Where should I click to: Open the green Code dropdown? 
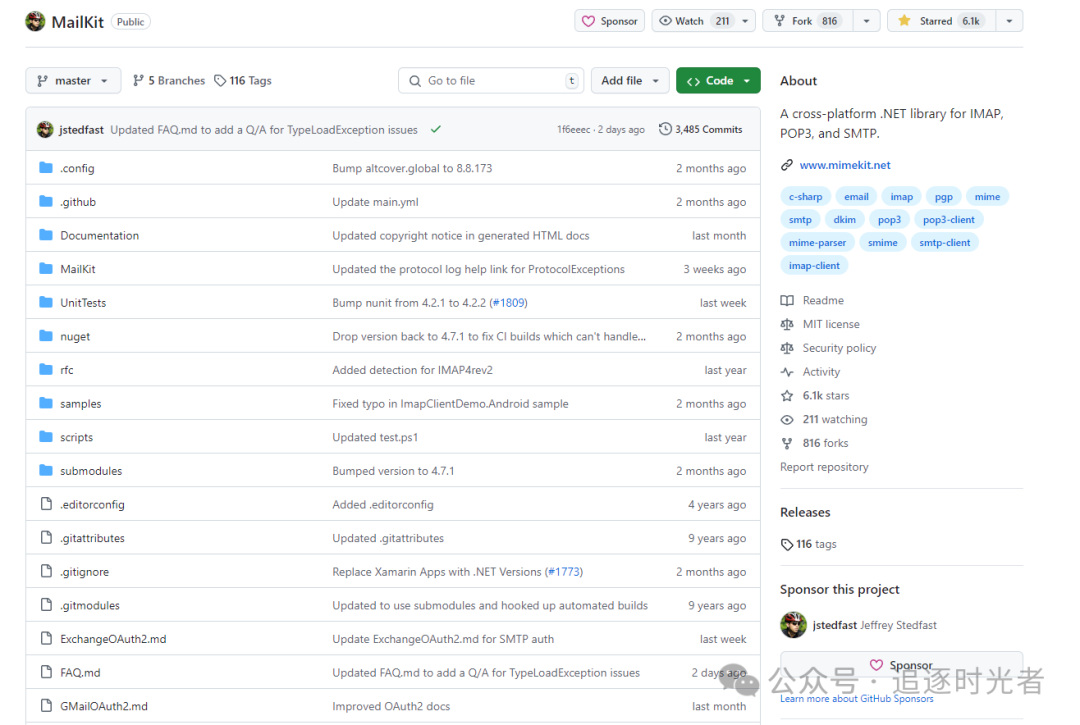point(718,81)
